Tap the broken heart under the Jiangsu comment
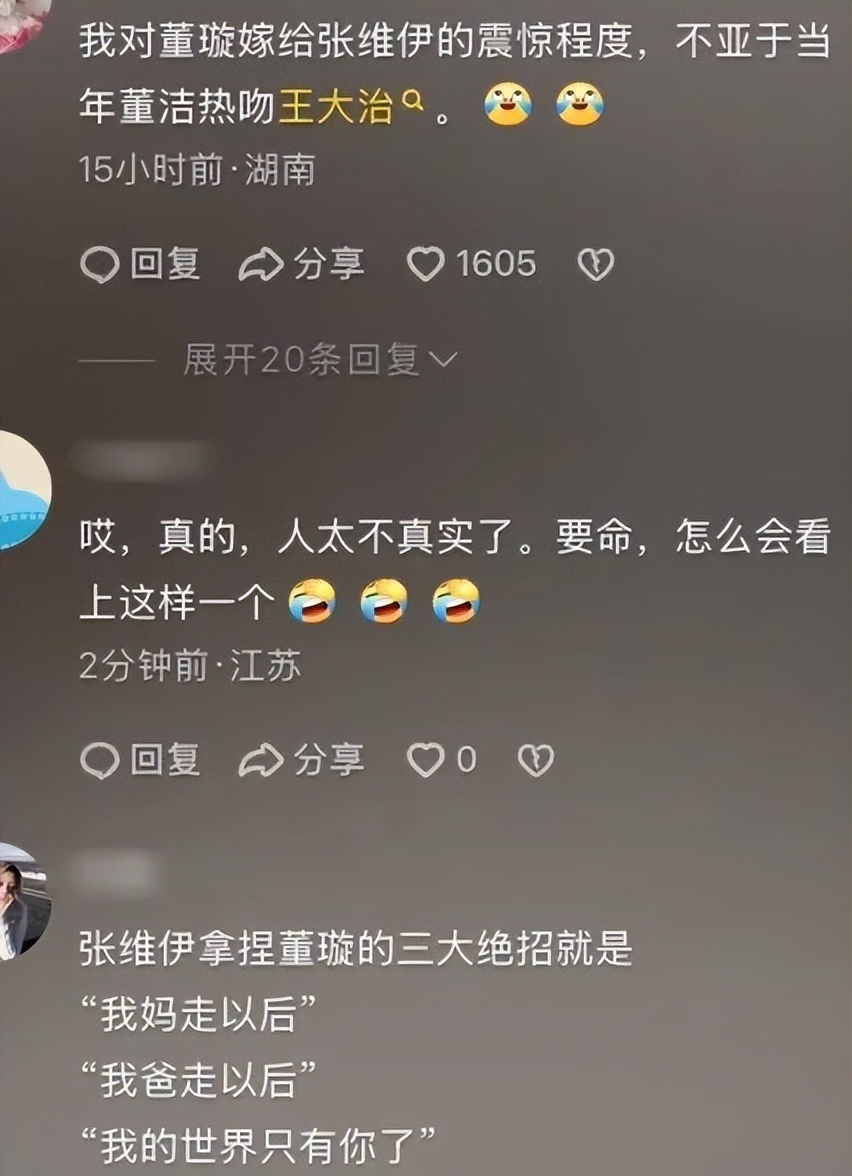 point(536,761)
